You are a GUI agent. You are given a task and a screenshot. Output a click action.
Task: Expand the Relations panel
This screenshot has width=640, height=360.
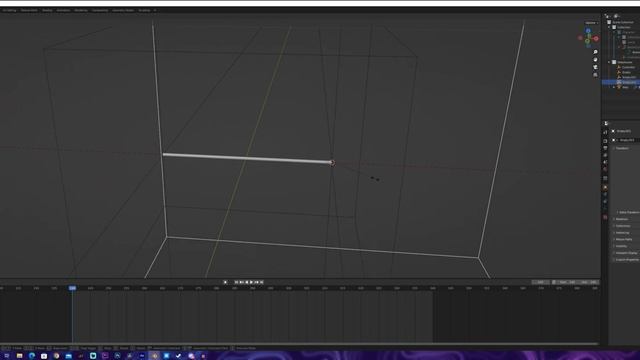pos(622,219)
